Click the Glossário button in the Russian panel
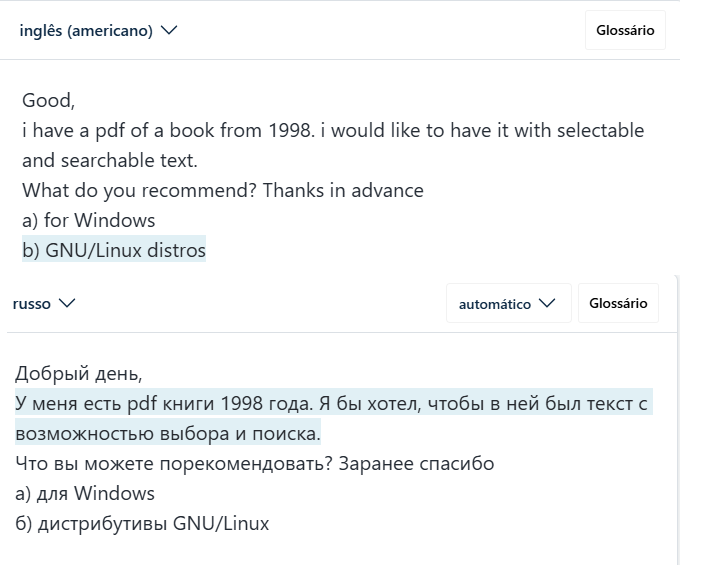The image size is (716, 565). tap(618, 304)
